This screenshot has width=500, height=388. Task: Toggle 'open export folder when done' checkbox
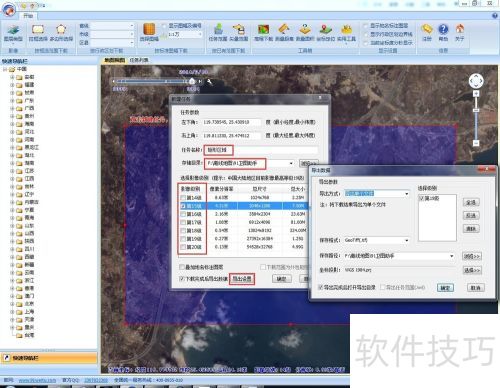pyautogui.click(x=321, y=287)
